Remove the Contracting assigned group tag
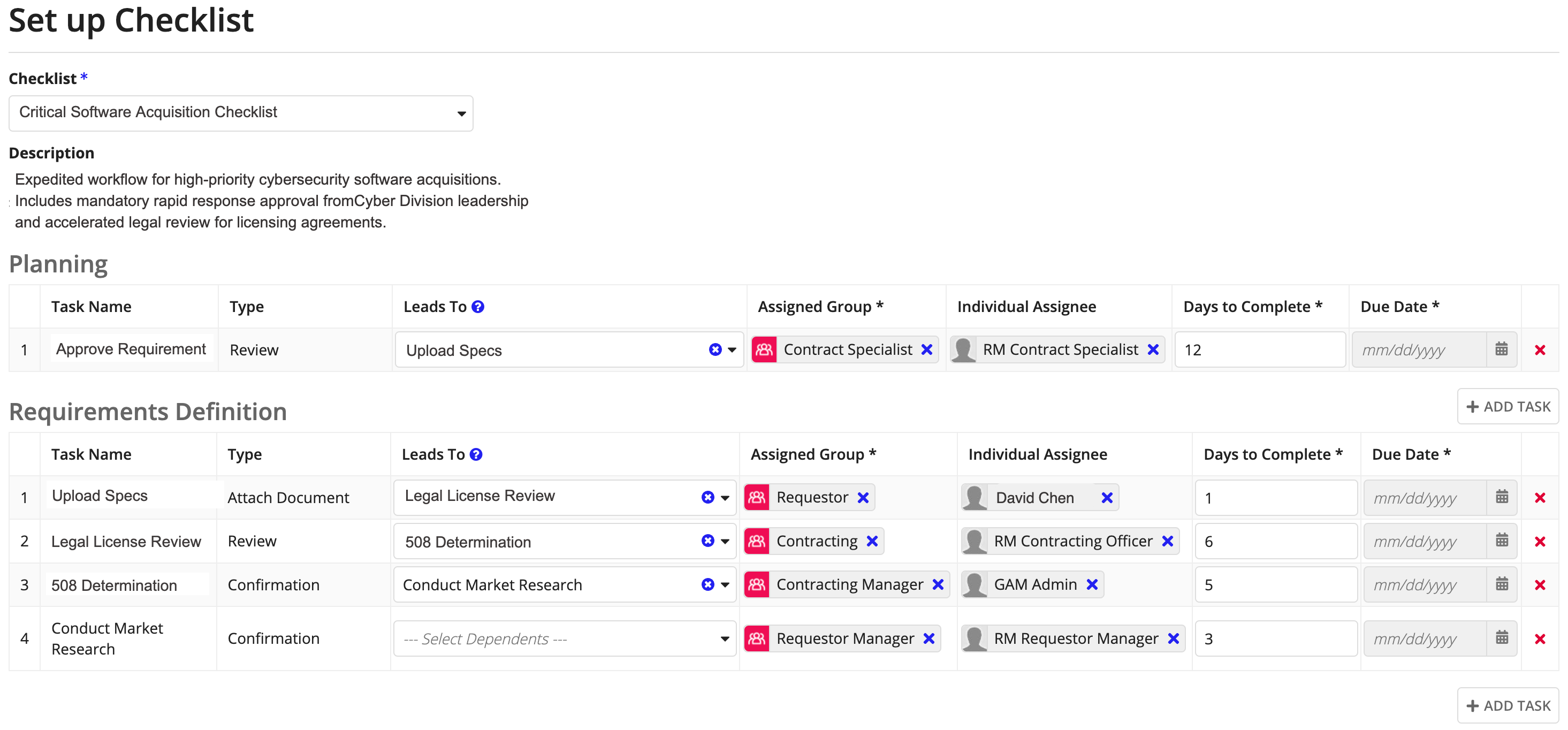Image resolution: width=1568 pixels, height=730 pixels. (872, 541)
